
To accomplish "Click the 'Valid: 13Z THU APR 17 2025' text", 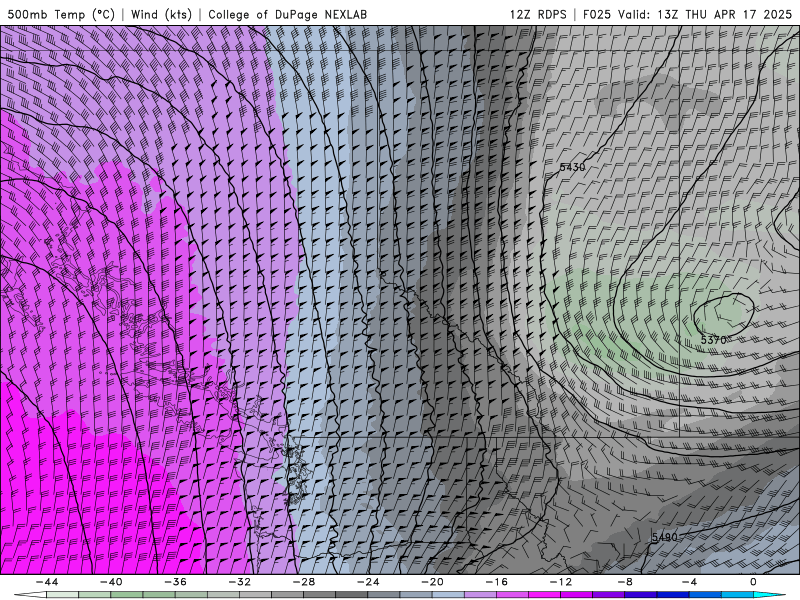I will click(x=705, y=14).
